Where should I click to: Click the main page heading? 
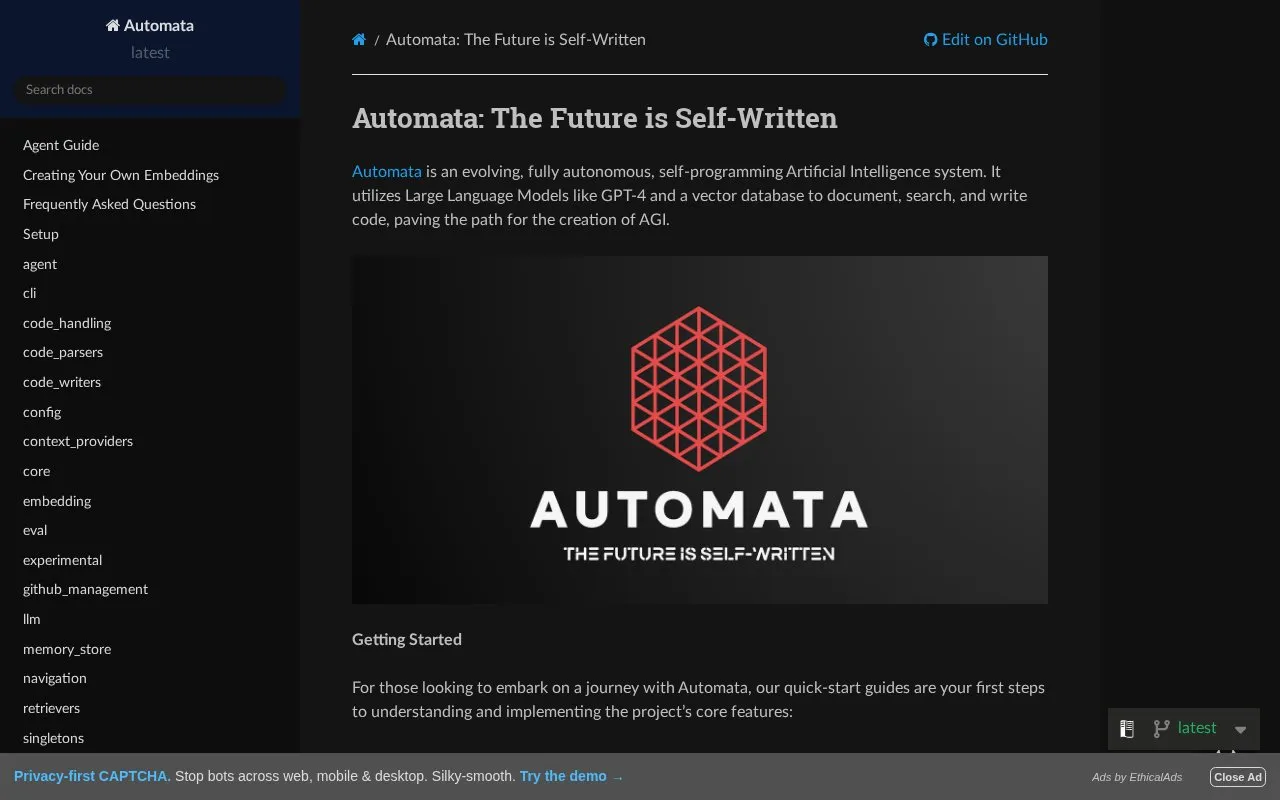tap(595, 118)
